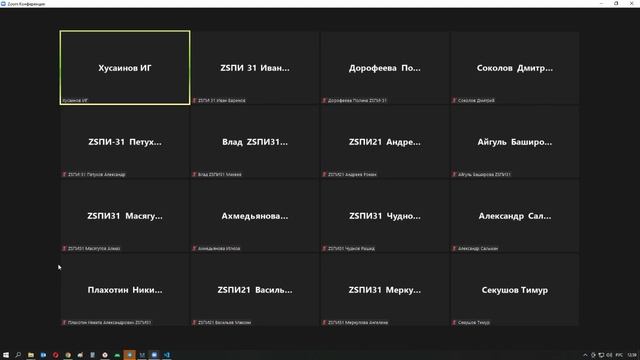The image size is (640, 360).
Task: Click muted mic icon on Плахотин Никита tile
Action: pyautogui.click(x=64, y=322)
